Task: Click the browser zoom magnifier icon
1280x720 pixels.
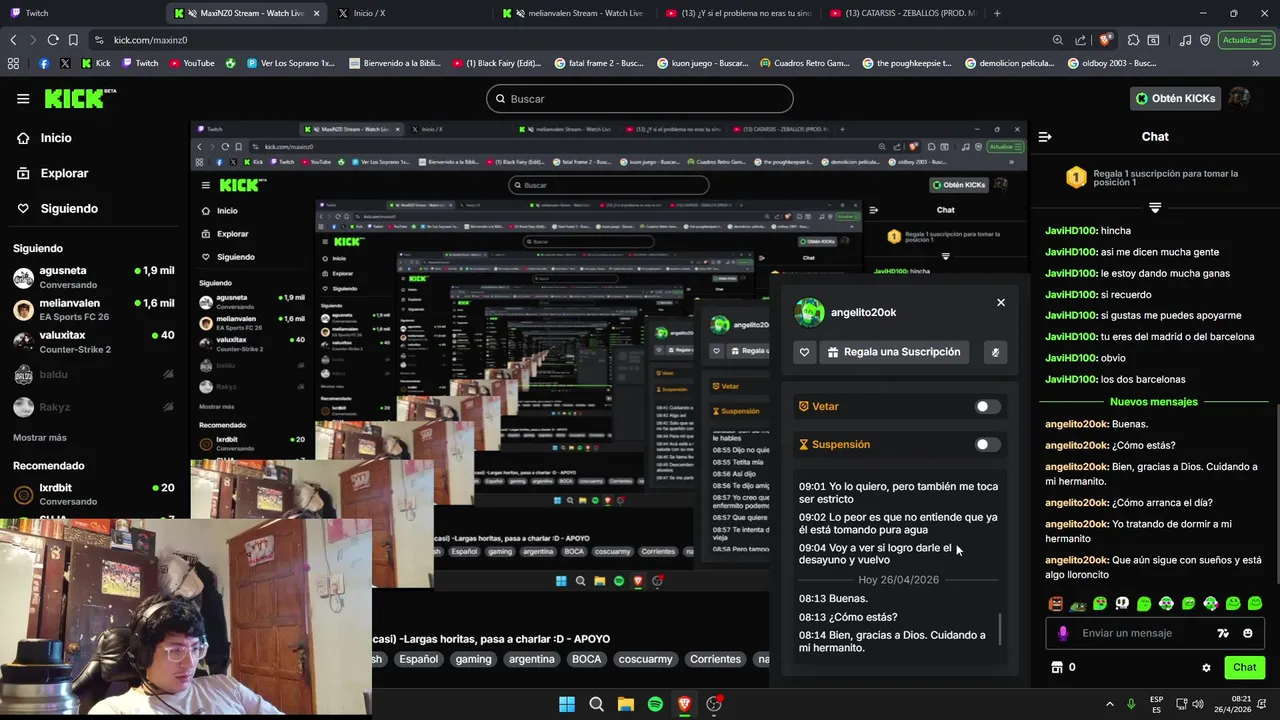Action: tap(1058, 40)
